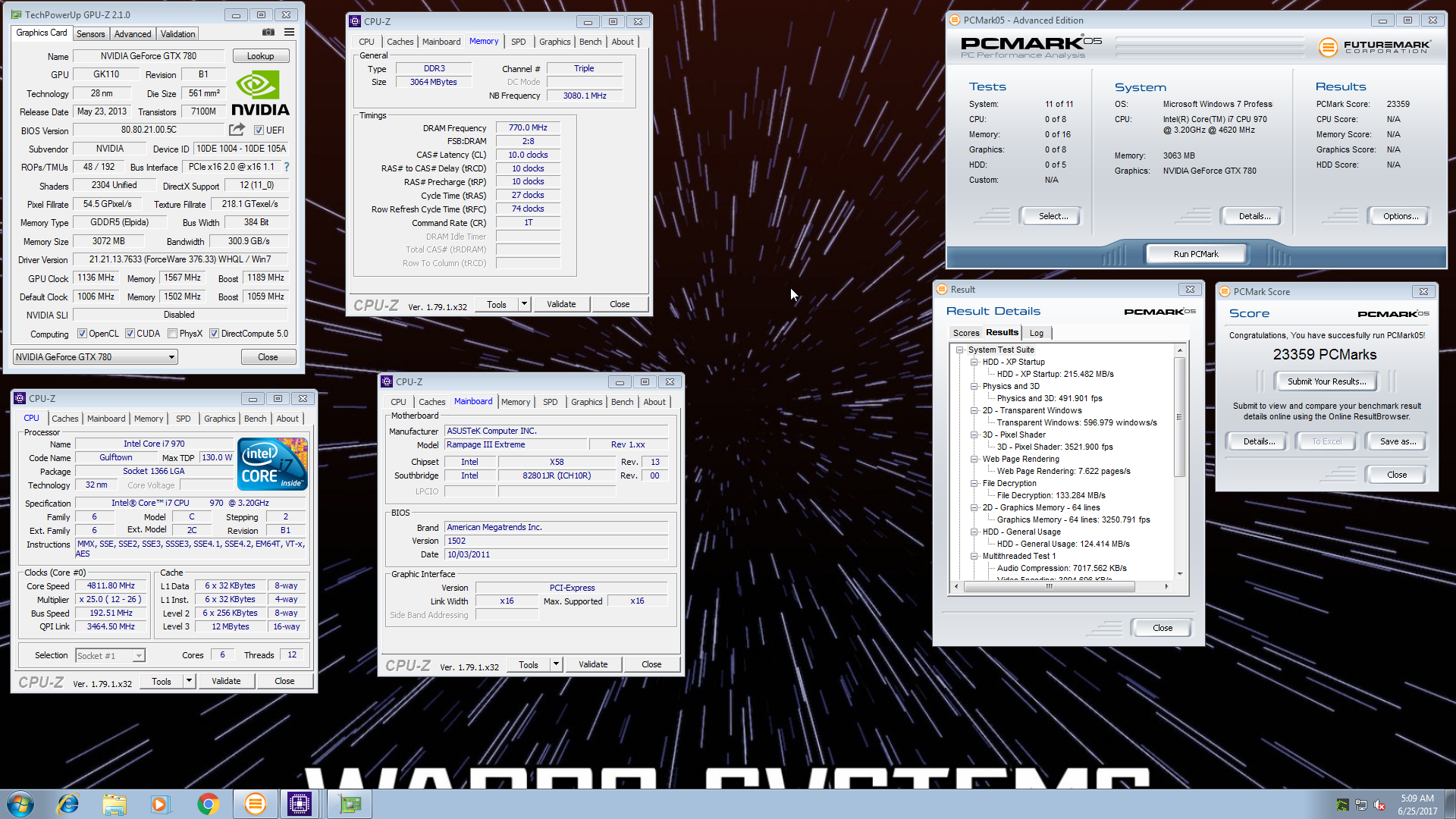Toggle the OpenCL checkbox
The height and width of the screenshot is (819, 1456).
pos(83,334)
